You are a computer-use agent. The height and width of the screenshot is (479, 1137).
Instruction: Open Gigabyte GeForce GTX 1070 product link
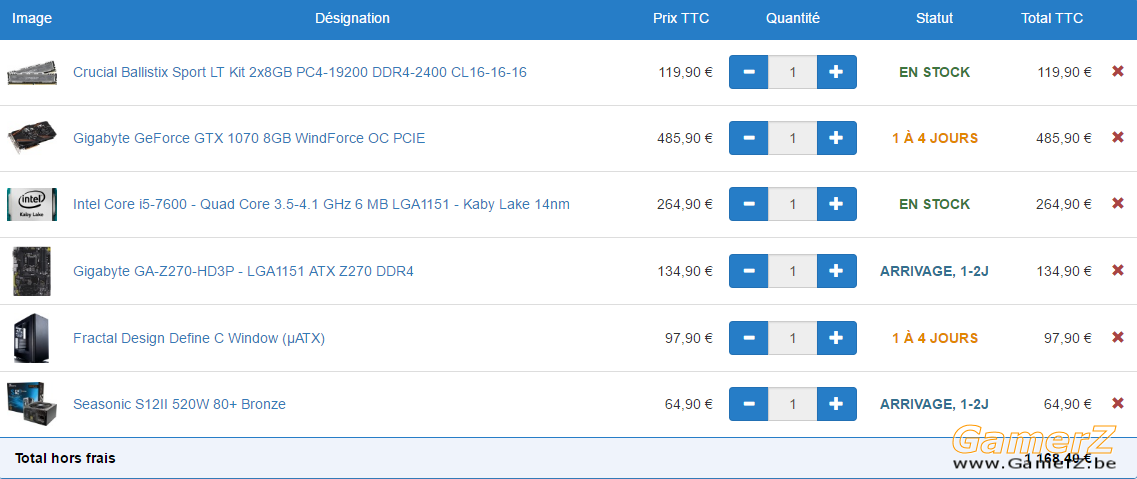pos(249,138)
